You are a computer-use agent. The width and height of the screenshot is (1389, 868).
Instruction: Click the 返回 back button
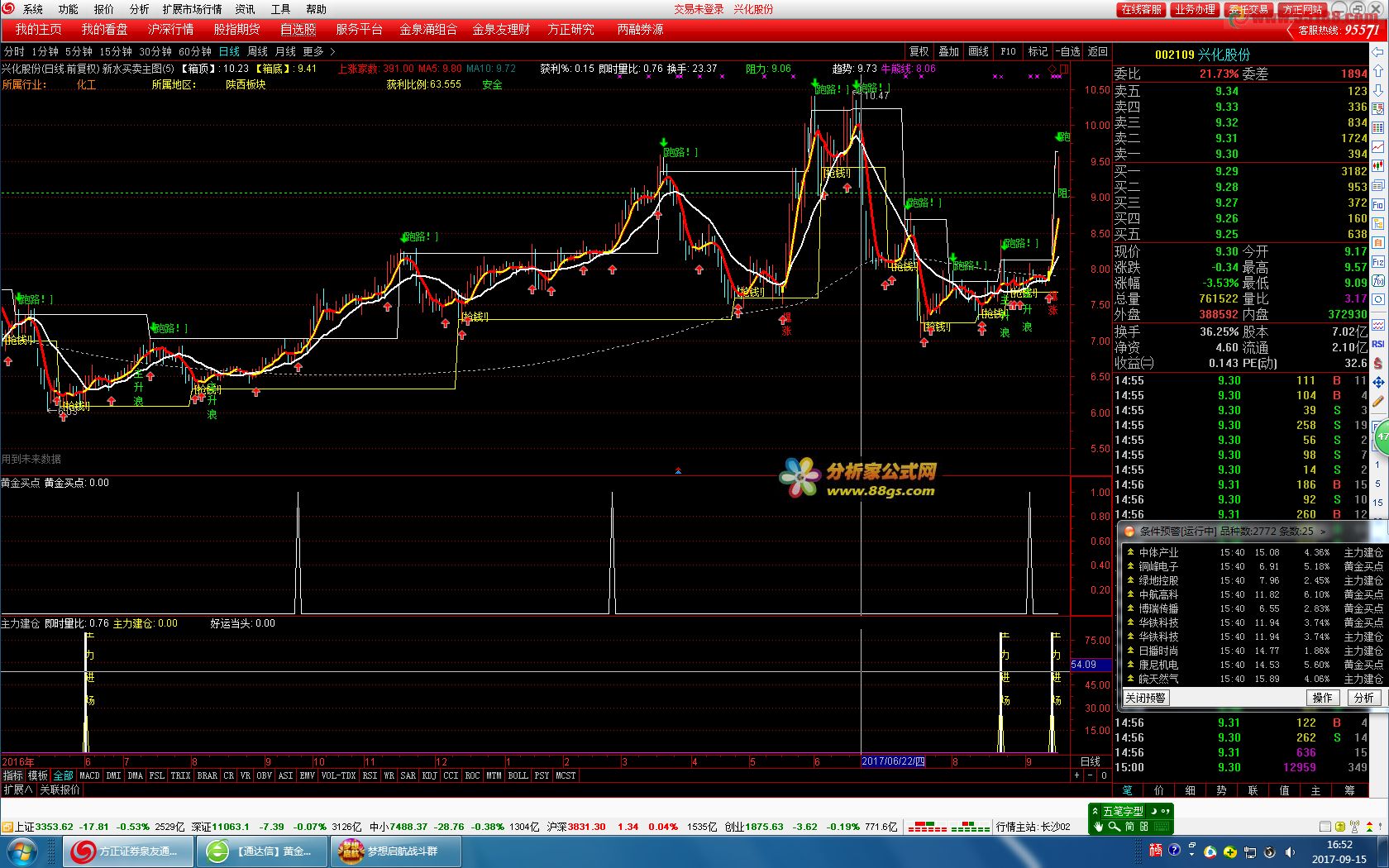1098,51
